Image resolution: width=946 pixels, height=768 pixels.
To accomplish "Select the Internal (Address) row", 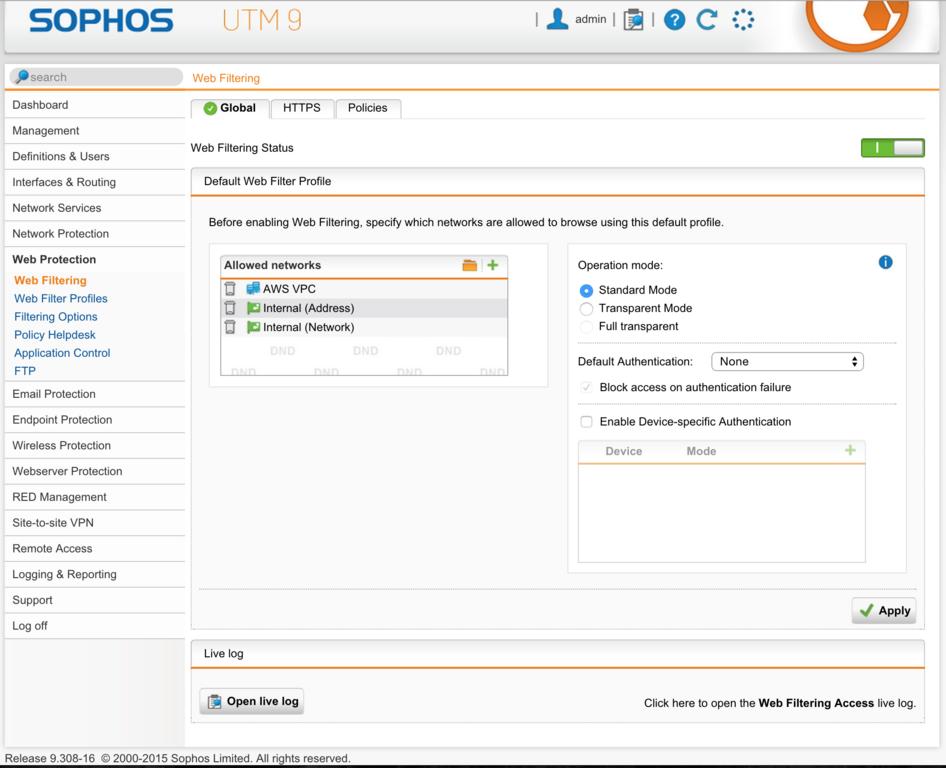I will pos(364,308).
